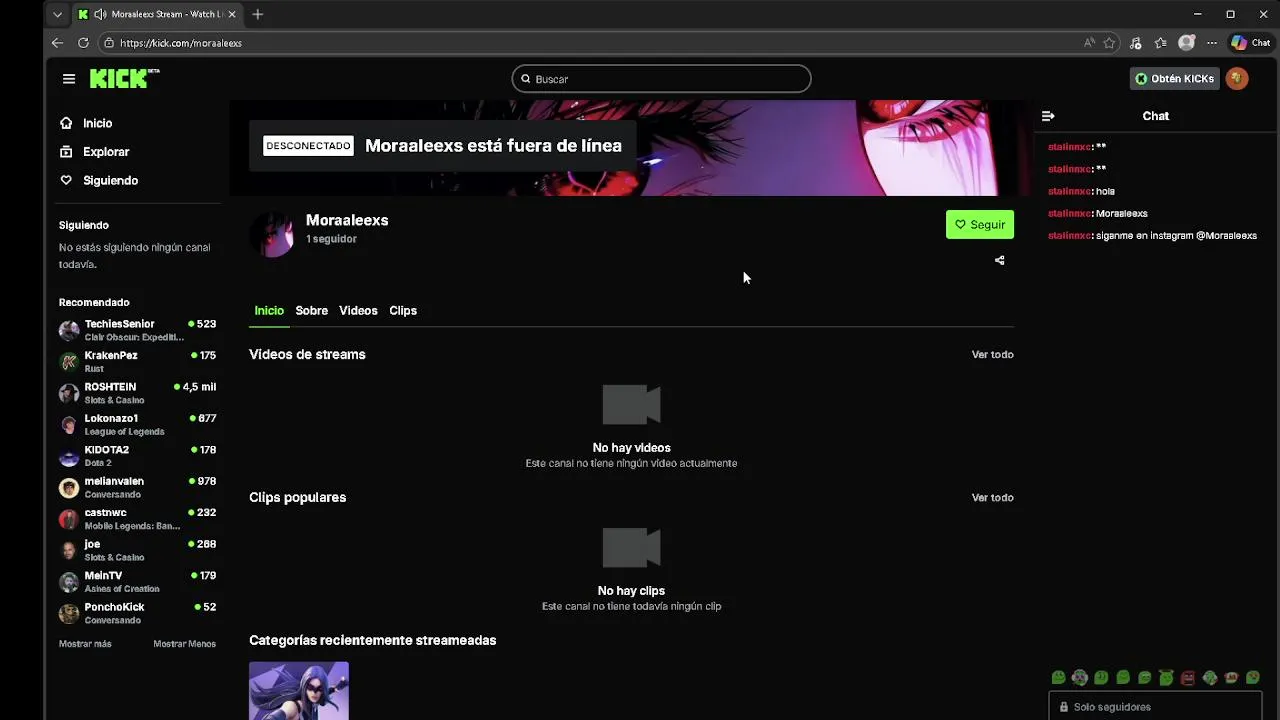1280x720 pixels.
Task: Open recommended channel KrakenPez
Action: (x=137, y=361)
